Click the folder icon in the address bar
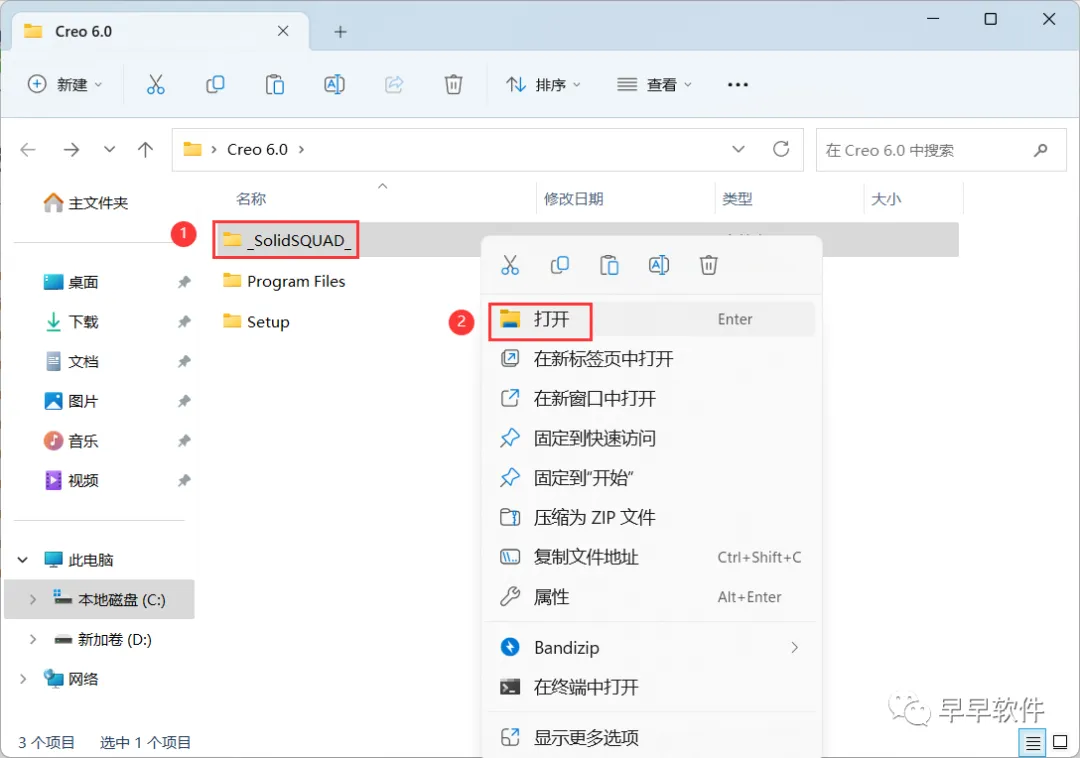 pyautogui.click(x=192, y=149)
